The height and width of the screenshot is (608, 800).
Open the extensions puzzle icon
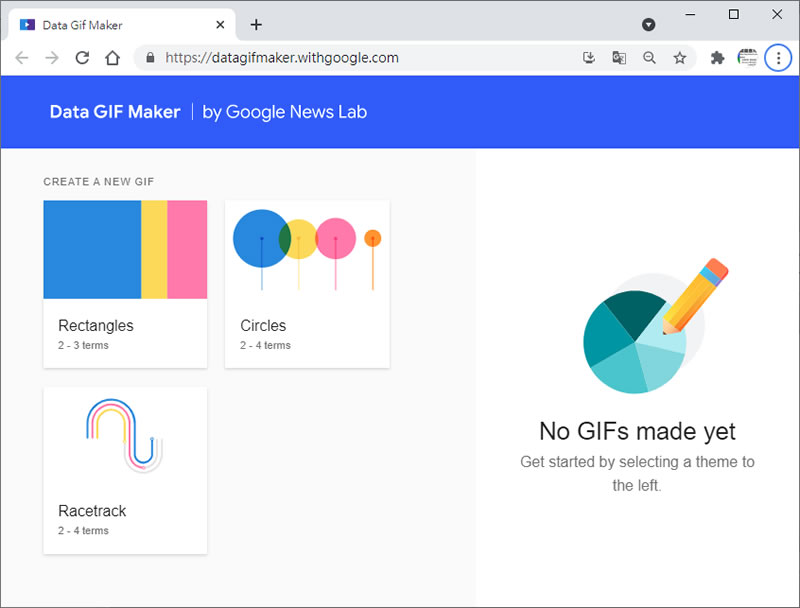coord(717,58)
